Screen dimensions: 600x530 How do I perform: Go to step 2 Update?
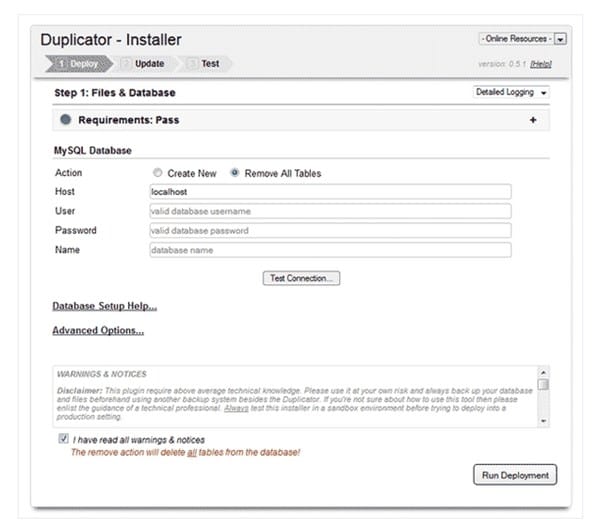click(x=144, y=64)
